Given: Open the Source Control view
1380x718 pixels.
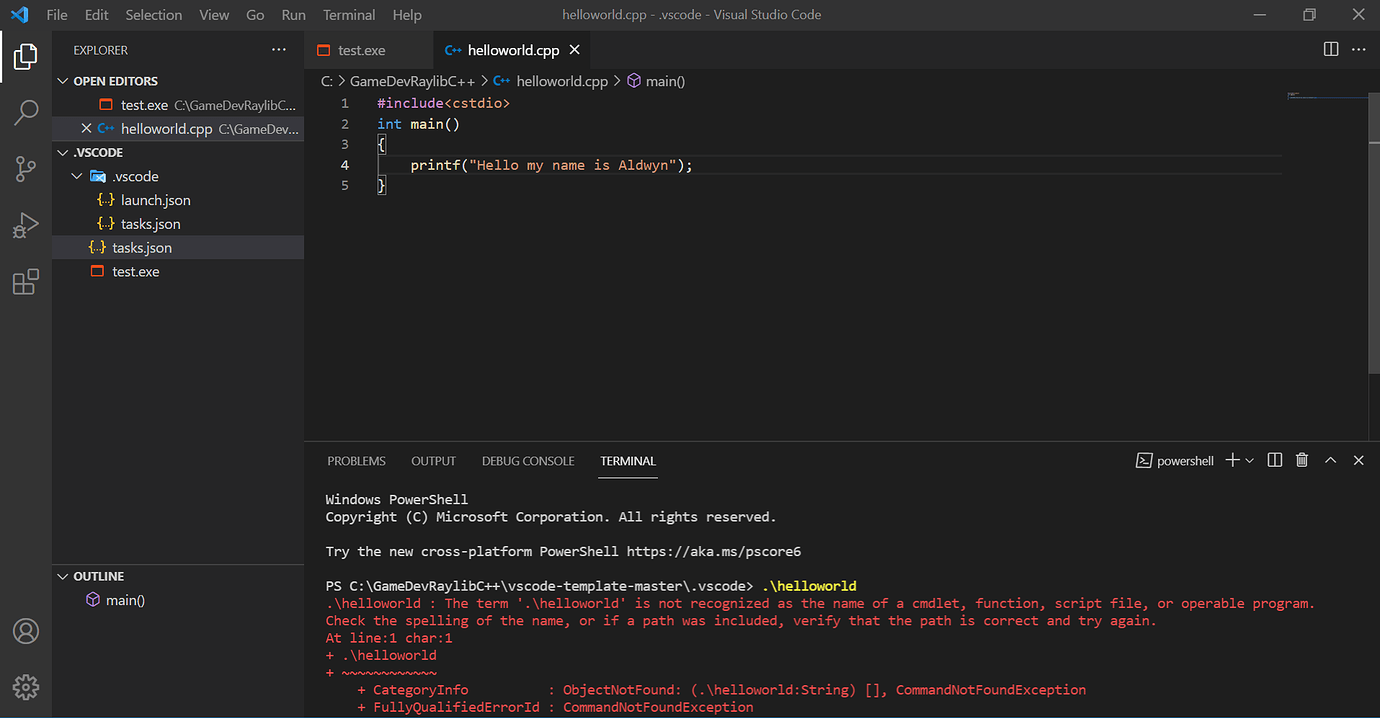Looking at the screenshot, I should pos(26,169).
